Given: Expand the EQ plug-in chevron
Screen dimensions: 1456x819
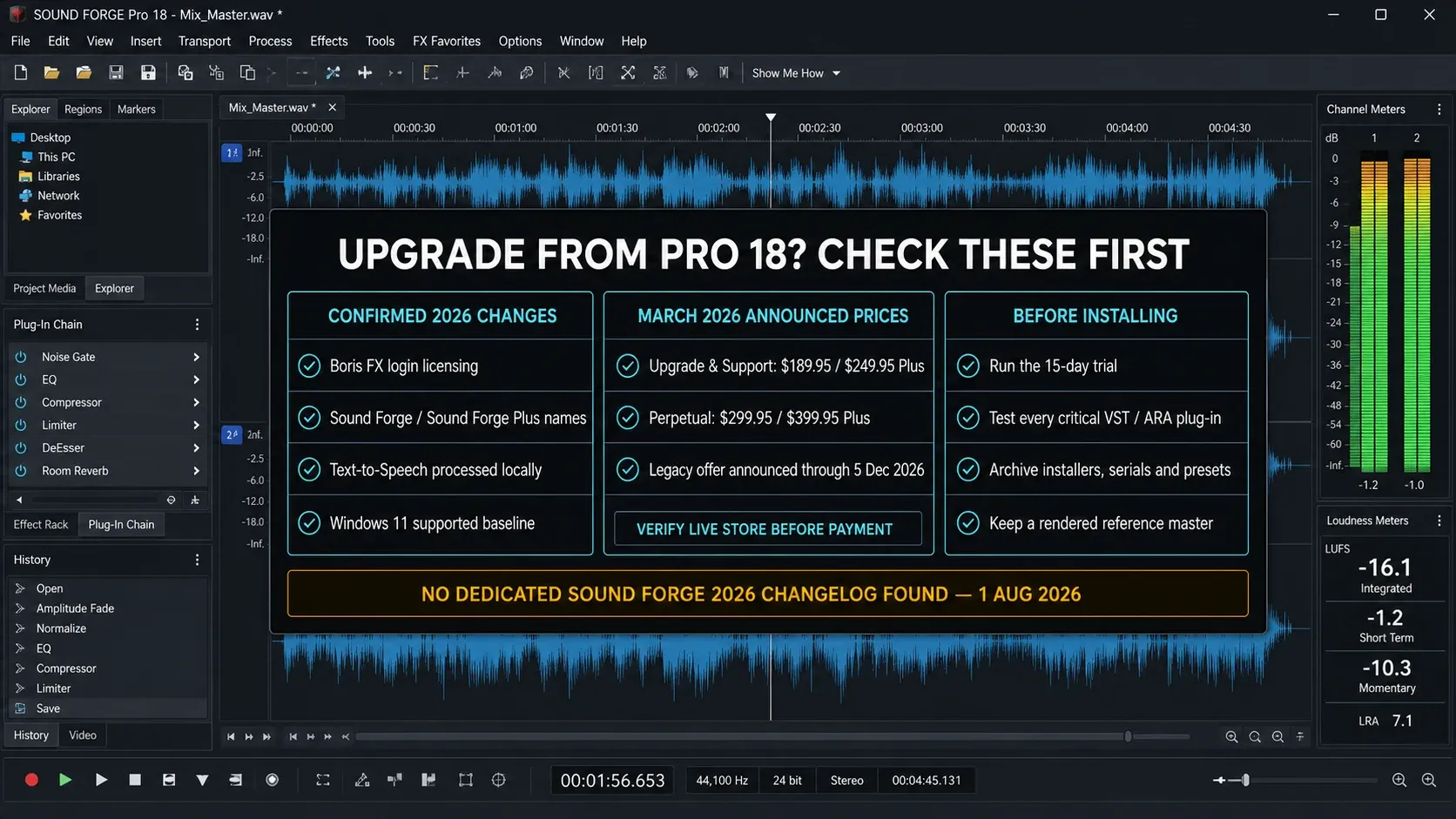Looking at the screenshot, I should 196,379.
